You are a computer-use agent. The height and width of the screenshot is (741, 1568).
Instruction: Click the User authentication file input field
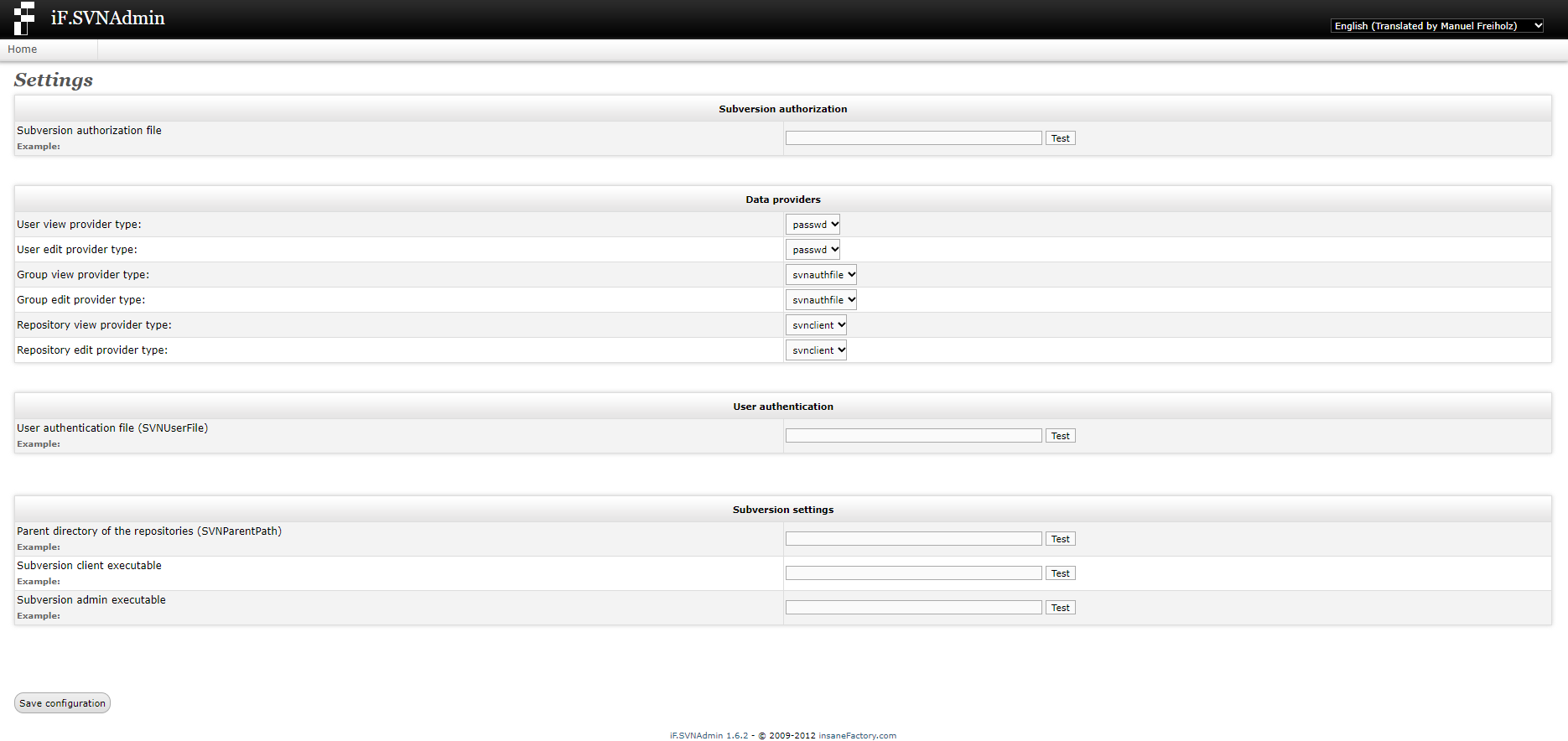[x=913, y=436]
